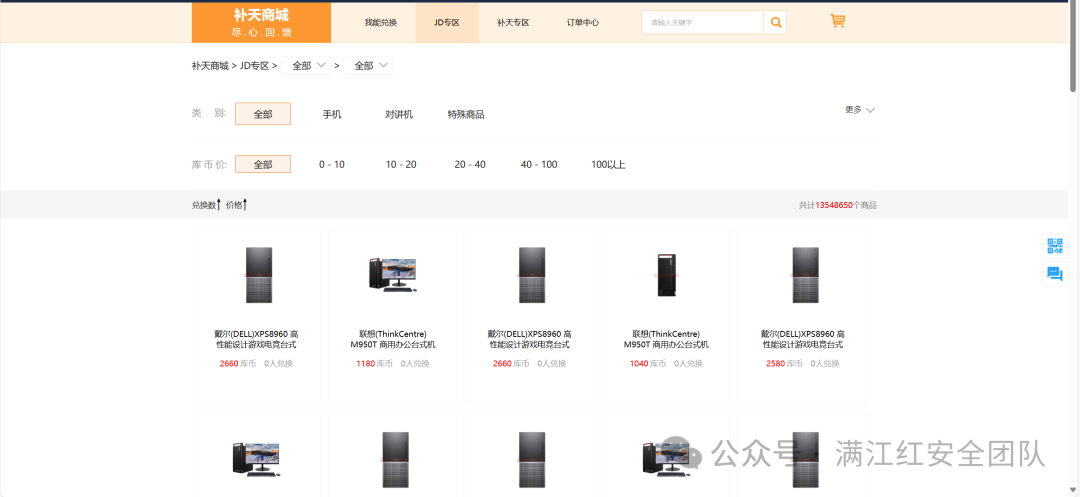
Task: Click JD专区 in the breadcrumb
Action: (254, 66)
